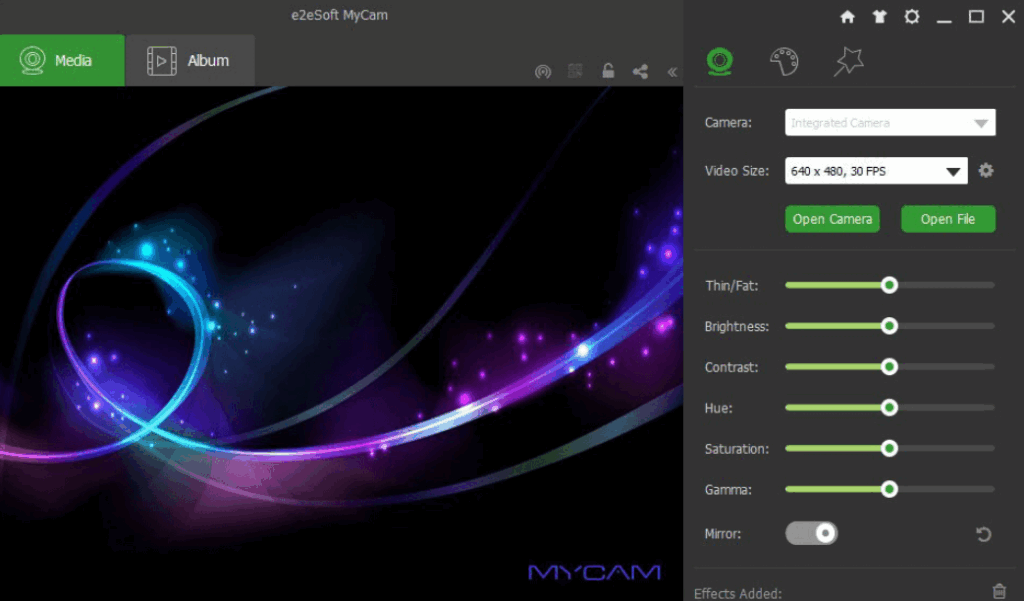The image size is (1024, 601).
Task: Click the dimmed QR code icon
Action: pyautogui.click(x=575, y=71)
